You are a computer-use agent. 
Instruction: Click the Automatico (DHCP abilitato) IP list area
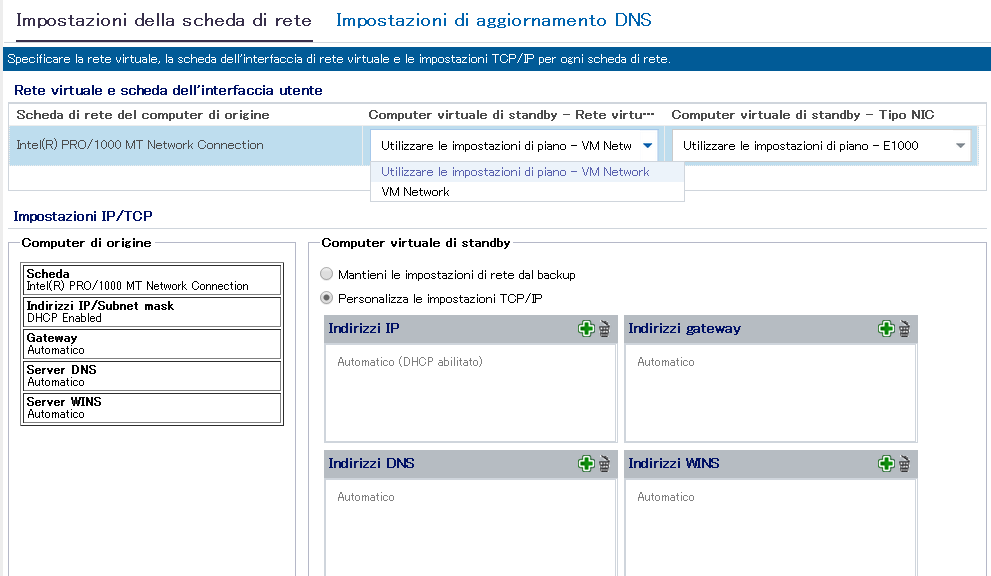pyautogui.click(x=470, y=393)
